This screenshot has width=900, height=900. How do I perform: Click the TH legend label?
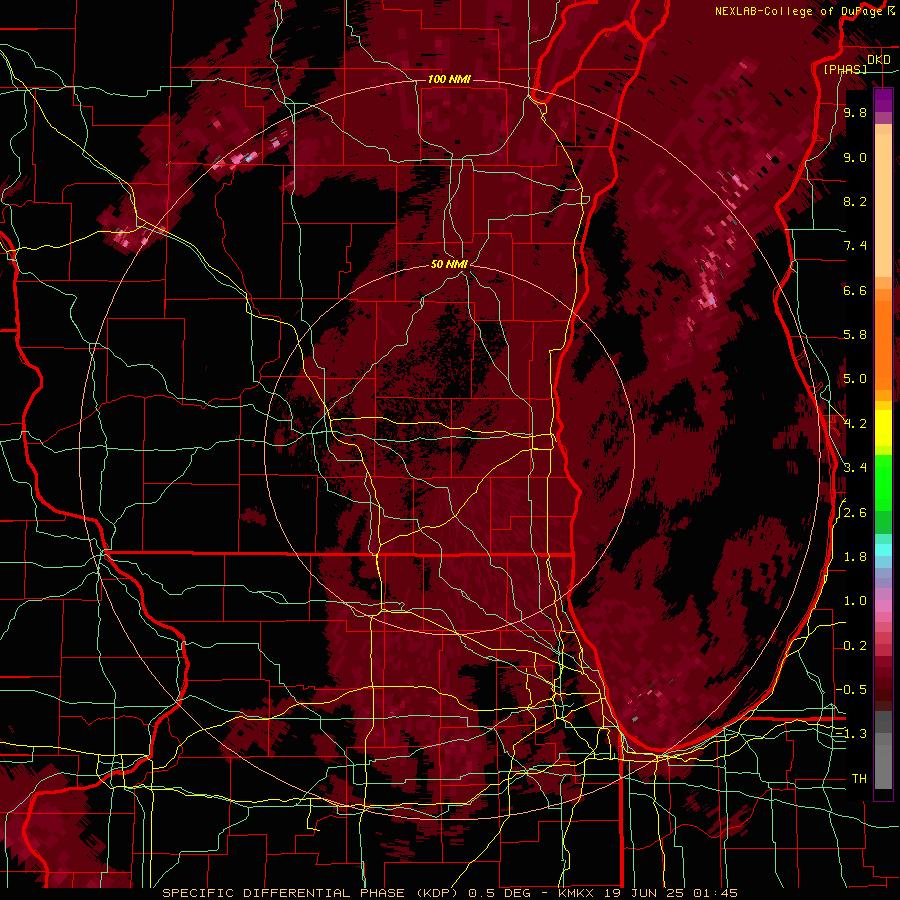click(859, 779)
